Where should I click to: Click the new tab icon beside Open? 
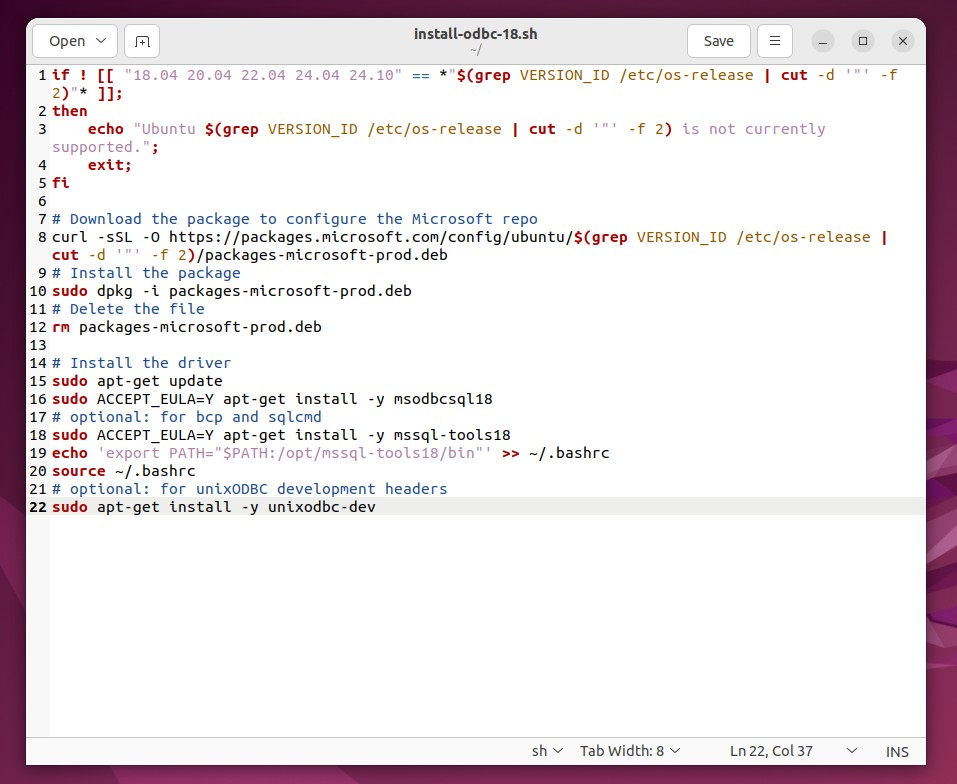pos(141,41)
